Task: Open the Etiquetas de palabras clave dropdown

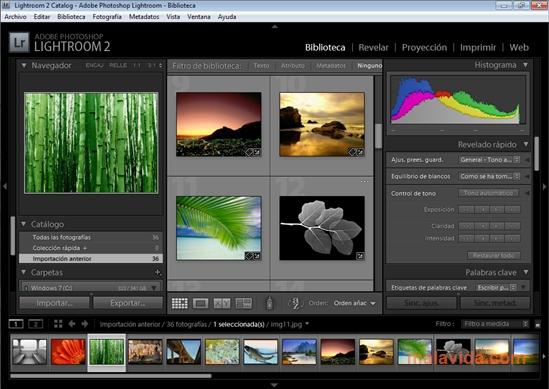Action: coord(497,287)
